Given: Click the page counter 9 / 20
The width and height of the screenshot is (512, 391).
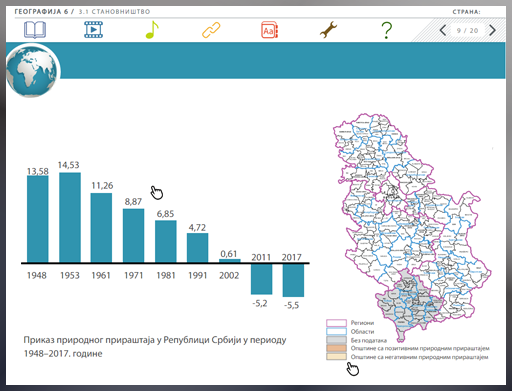Looking at the screenshot, I should point(467,31).
